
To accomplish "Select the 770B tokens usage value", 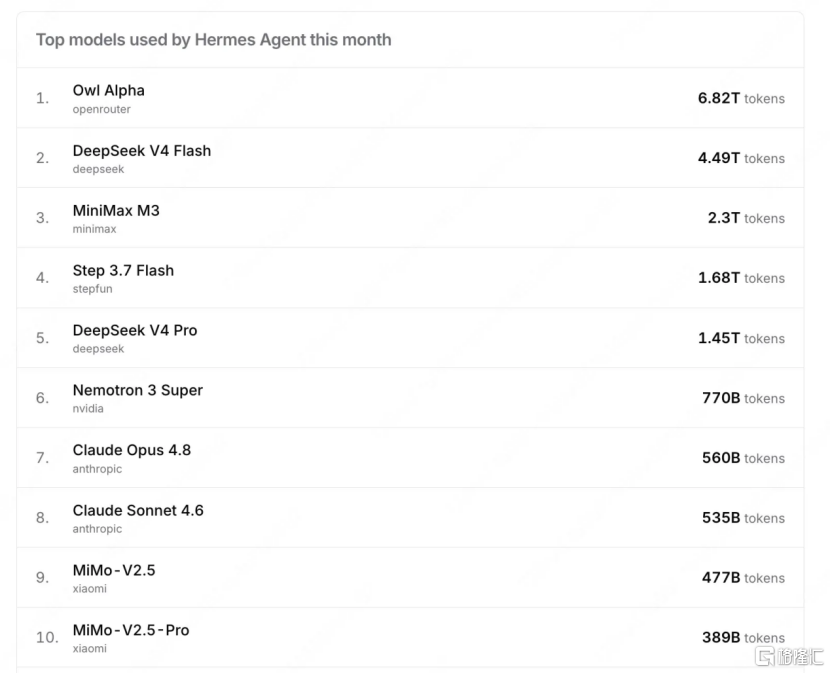I will pyautogui.click(x=743, y=398).
